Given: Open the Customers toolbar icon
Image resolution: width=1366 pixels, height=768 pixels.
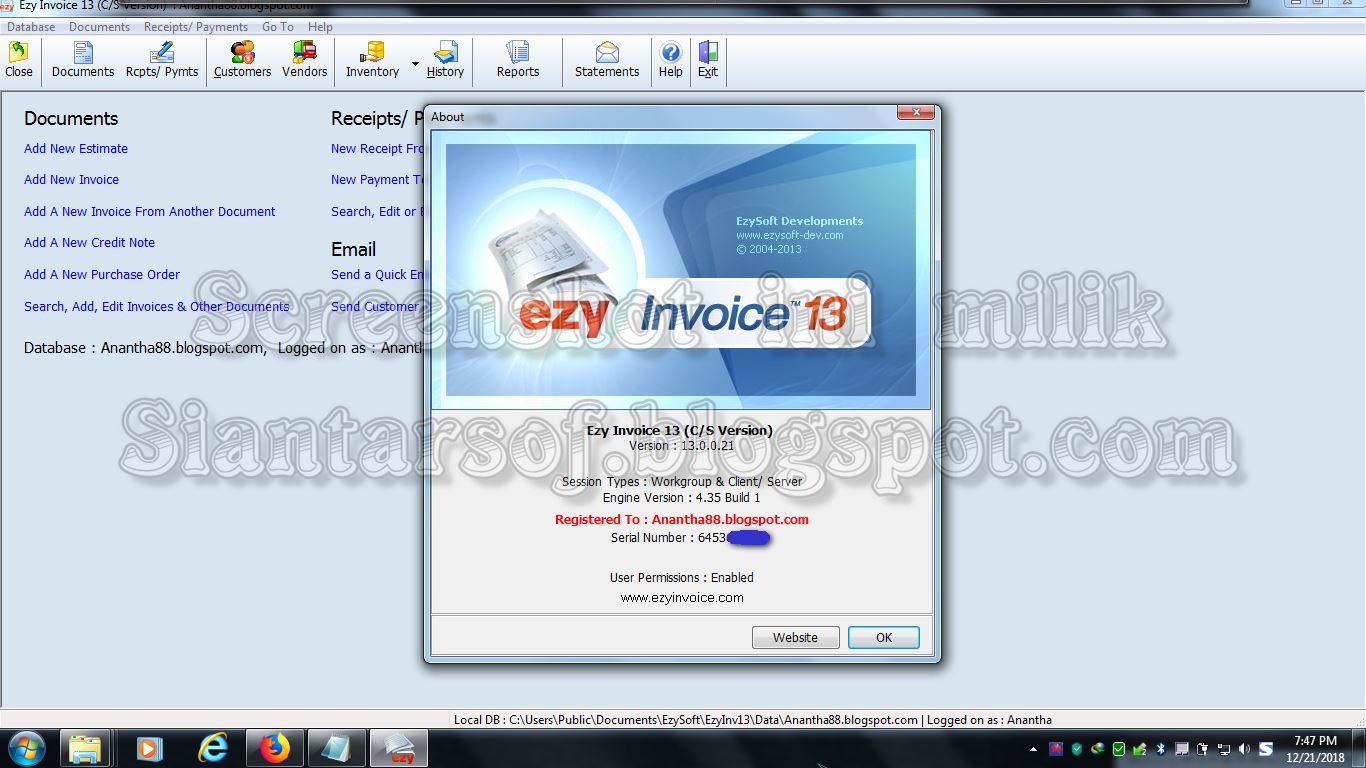Looking at the screenshot, I should (x=242, y=60).
